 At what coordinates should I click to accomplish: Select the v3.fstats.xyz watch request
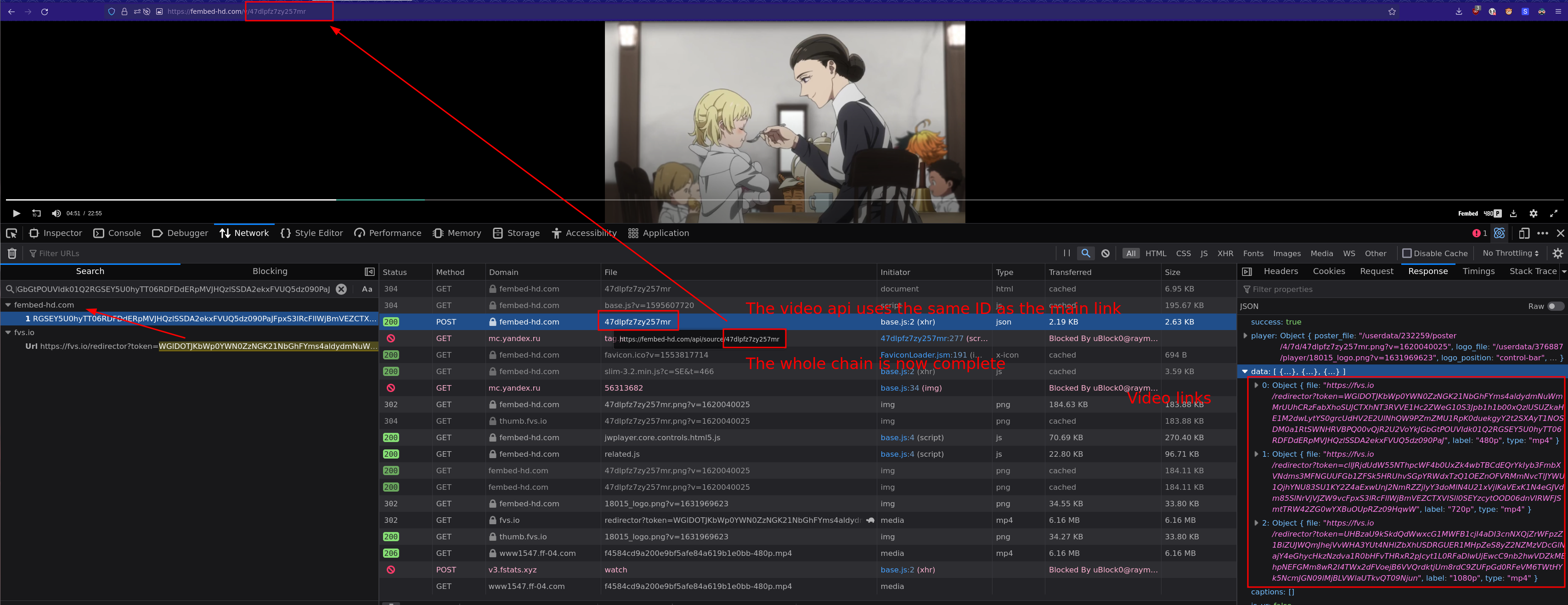[808, 570]
